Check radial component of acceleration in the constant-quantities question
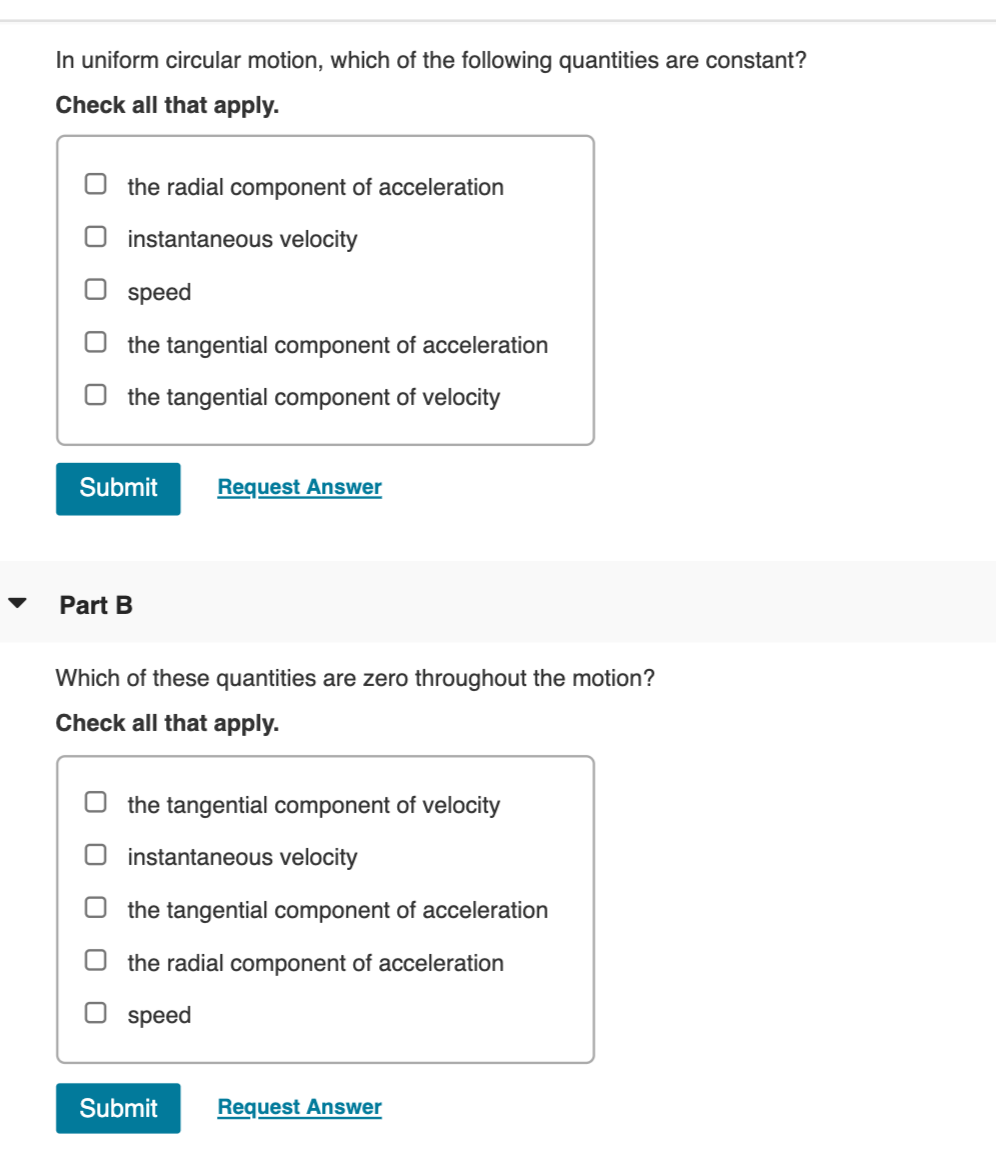Image resolution: width=996 pixels, height=1158 pixels. click(x=95, y=185)
